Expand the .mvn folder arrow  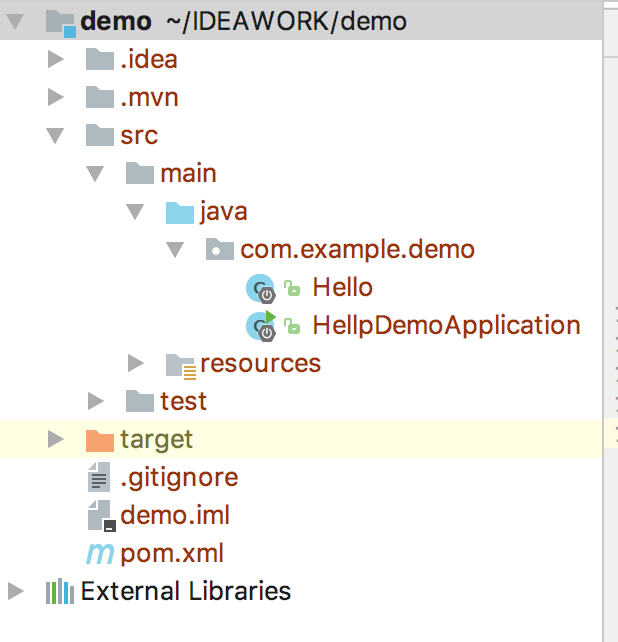pyautogui.click(x=56, y=97)
